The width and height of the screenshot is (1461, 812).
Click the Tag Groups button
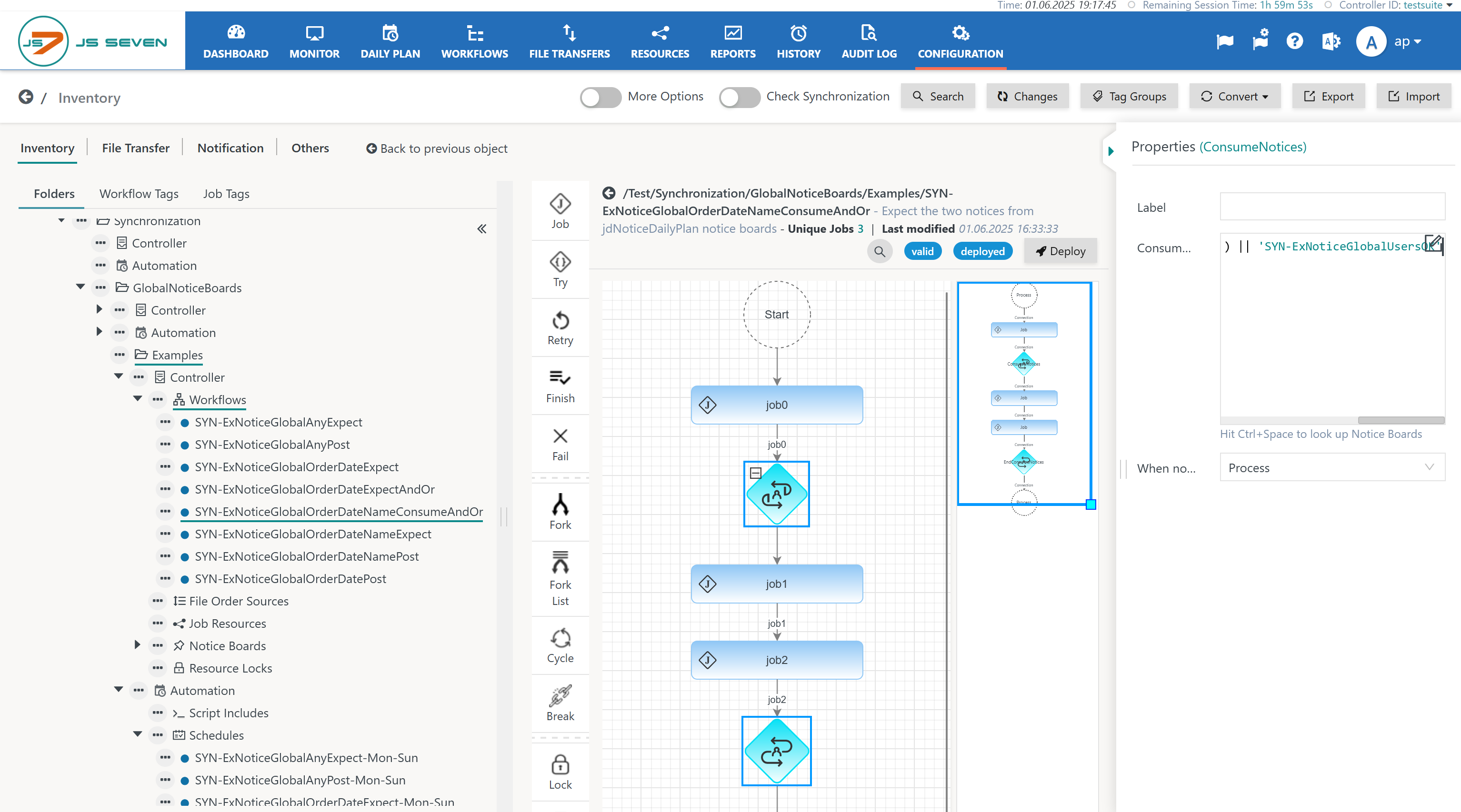pos(1129,97)
